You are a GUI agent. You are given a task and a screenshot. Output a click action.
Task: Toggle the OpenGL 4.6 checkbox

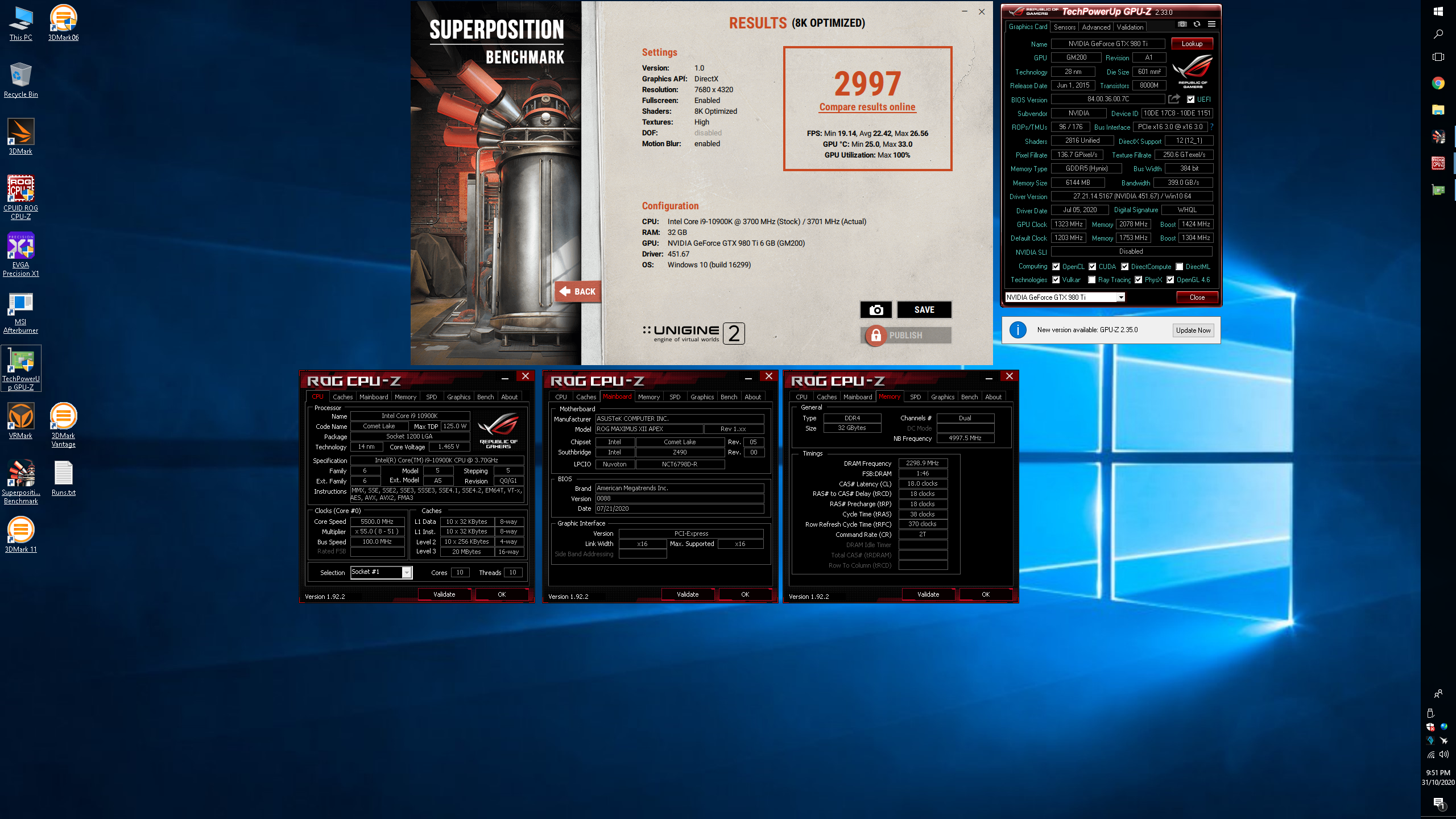pyautogui.click(x=1170, y=280)
